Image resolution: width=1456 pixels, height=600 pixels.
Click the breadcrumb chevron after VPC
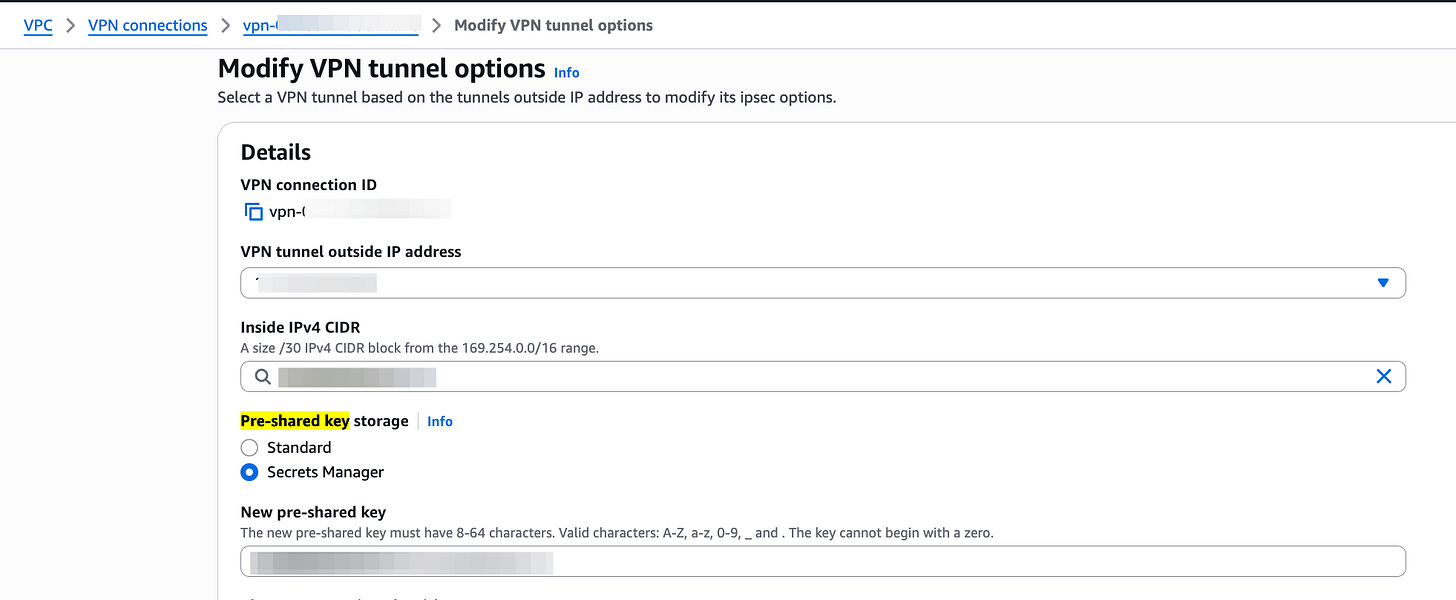coord(70,25)
